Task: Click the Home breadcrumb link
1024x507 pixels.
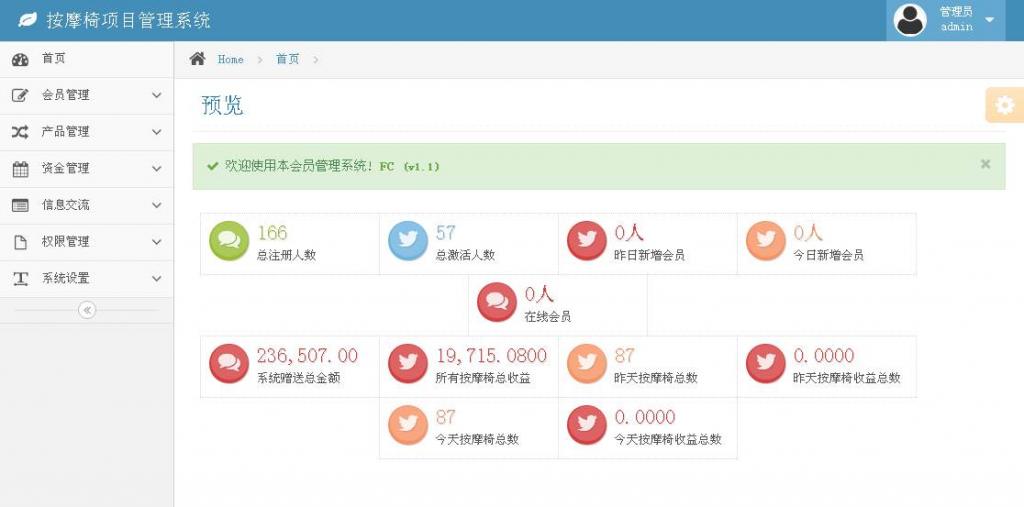Action: (230, 60)
